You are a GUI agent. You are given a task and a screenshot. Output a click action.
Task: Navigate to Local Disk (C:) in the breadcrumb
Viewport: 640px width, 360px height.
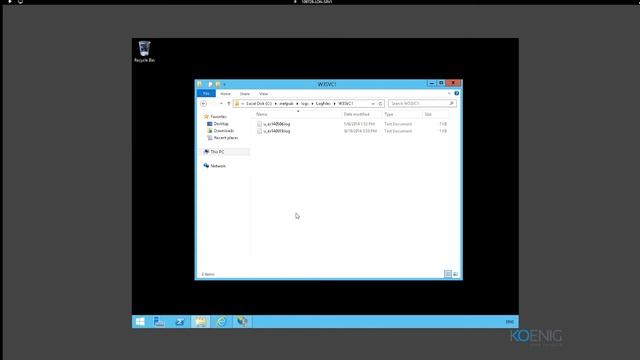point(259,104)
